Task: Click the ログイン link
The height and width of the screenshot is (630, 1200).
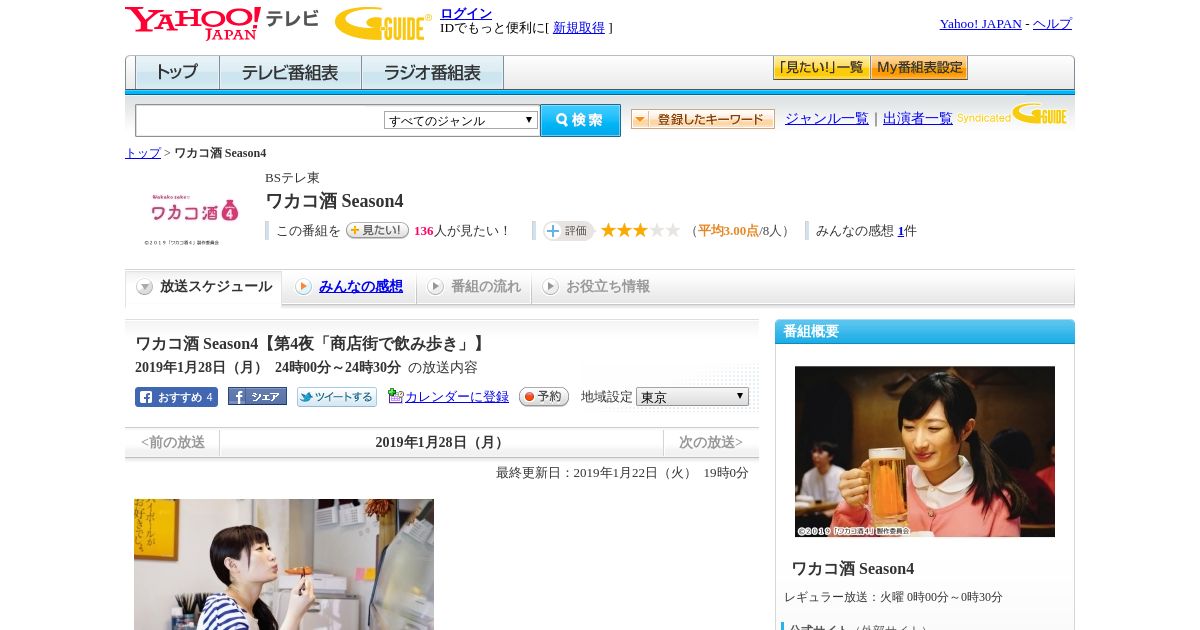Action: point(466,13)
